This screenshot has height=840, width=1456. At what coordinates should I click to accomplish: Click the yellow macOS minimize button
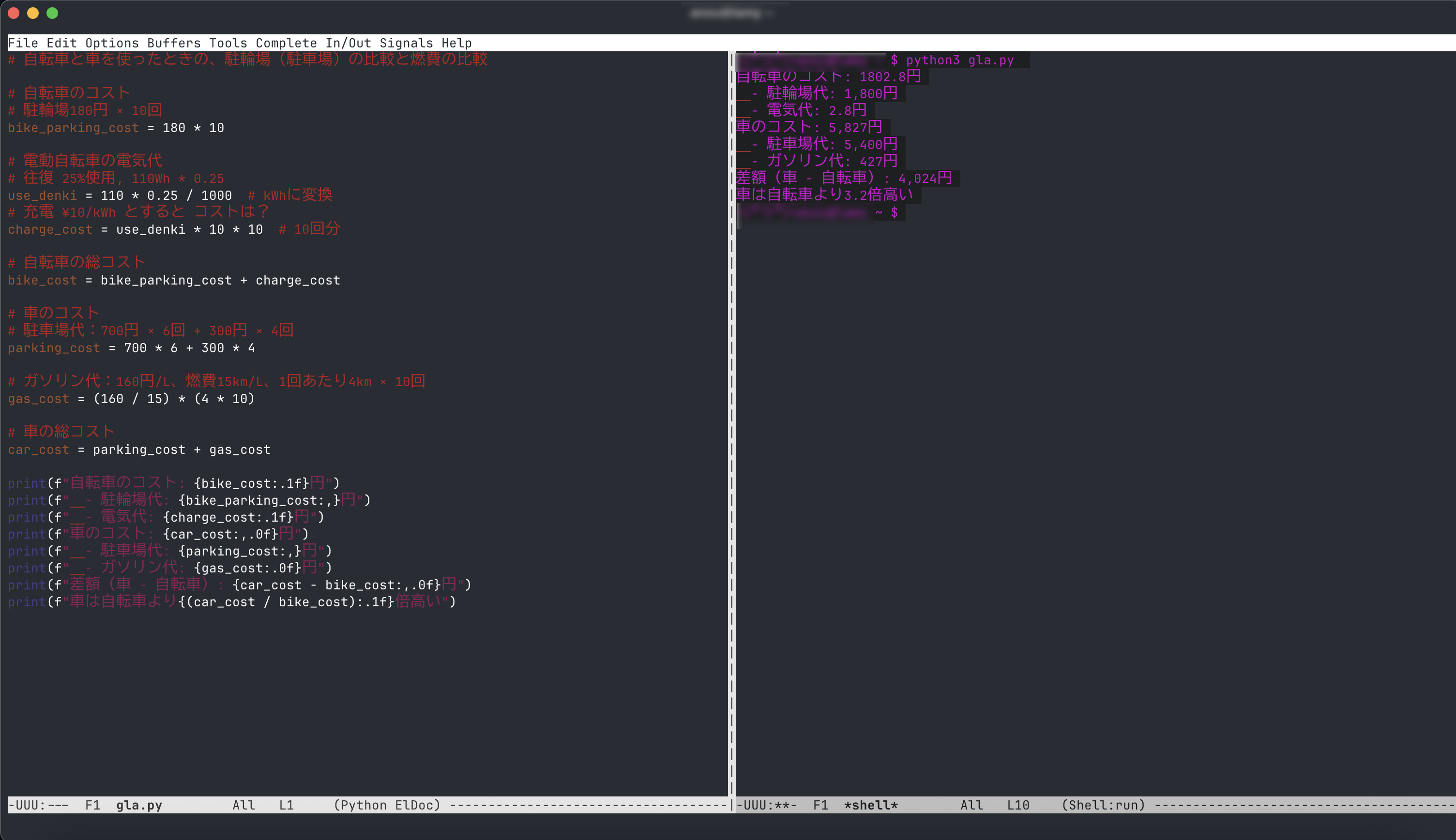33,13
